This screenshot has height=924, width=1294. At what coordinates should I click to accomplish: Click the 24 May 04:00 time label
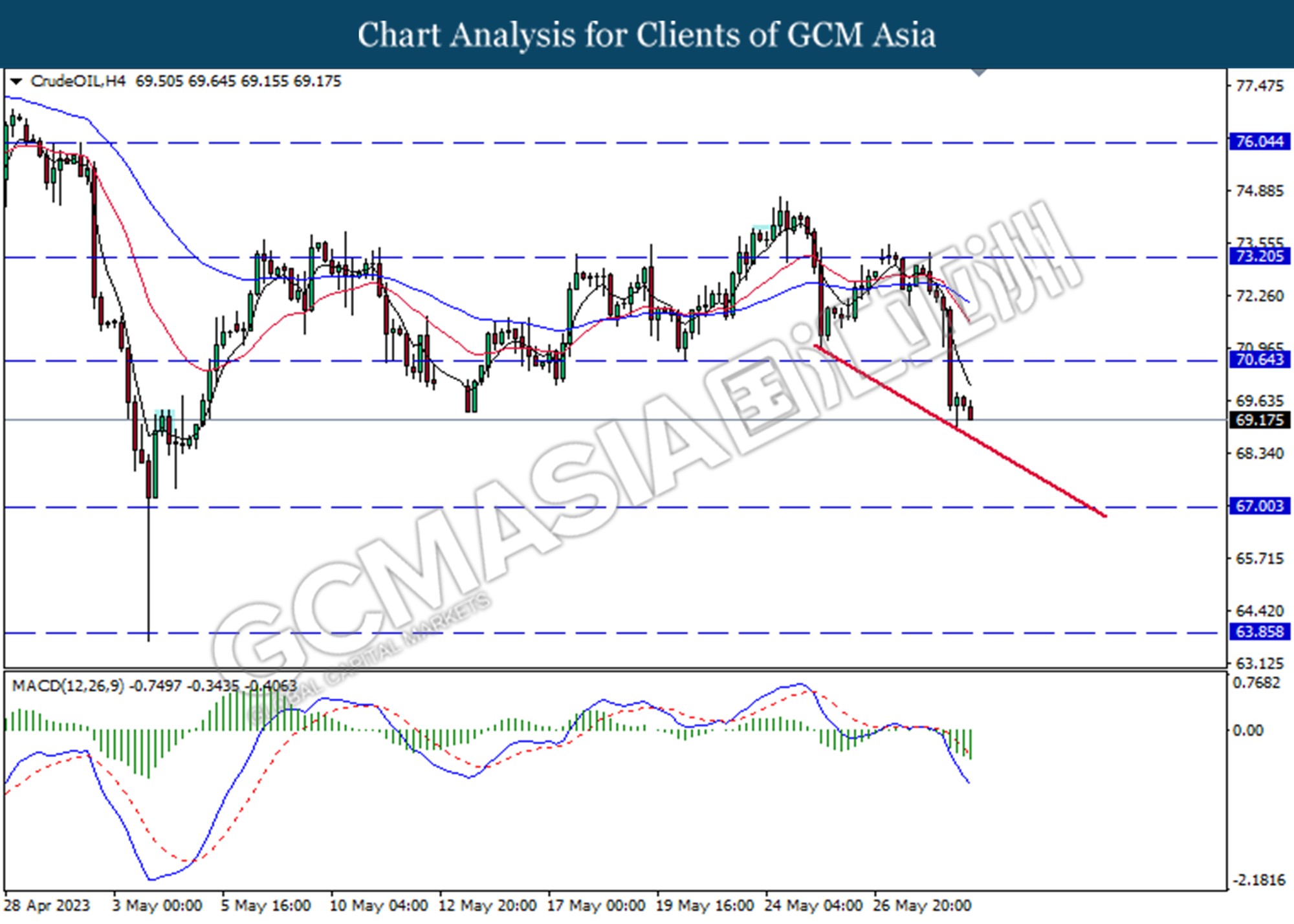coord(813,905)
